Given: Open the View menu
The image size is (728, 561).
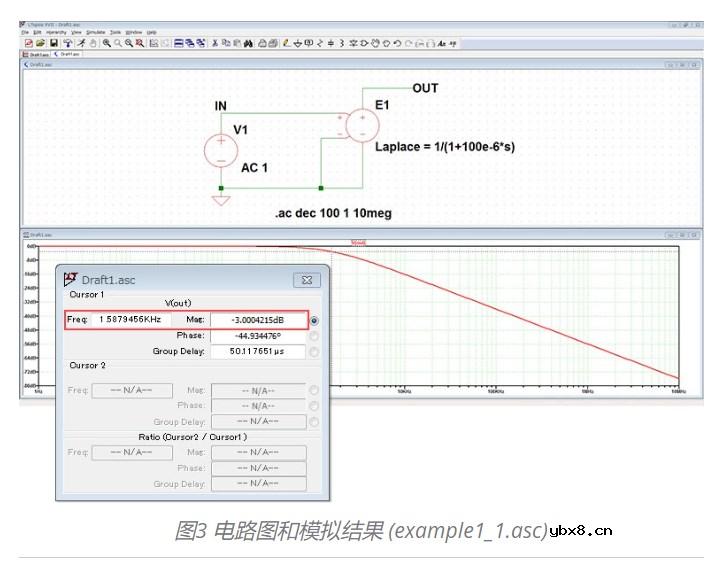Looking at the screenshot, I should click(x=76, y=33).
